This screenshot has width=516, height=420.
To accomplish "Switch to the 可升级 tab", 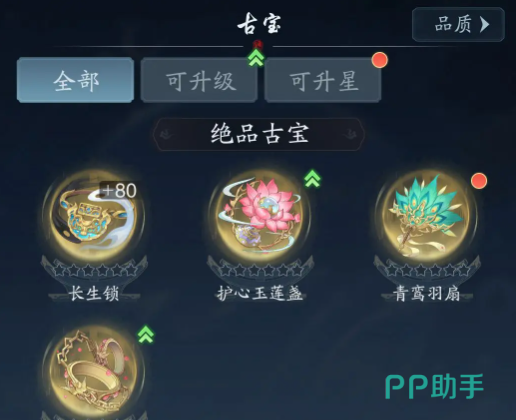I will point(199,80).
